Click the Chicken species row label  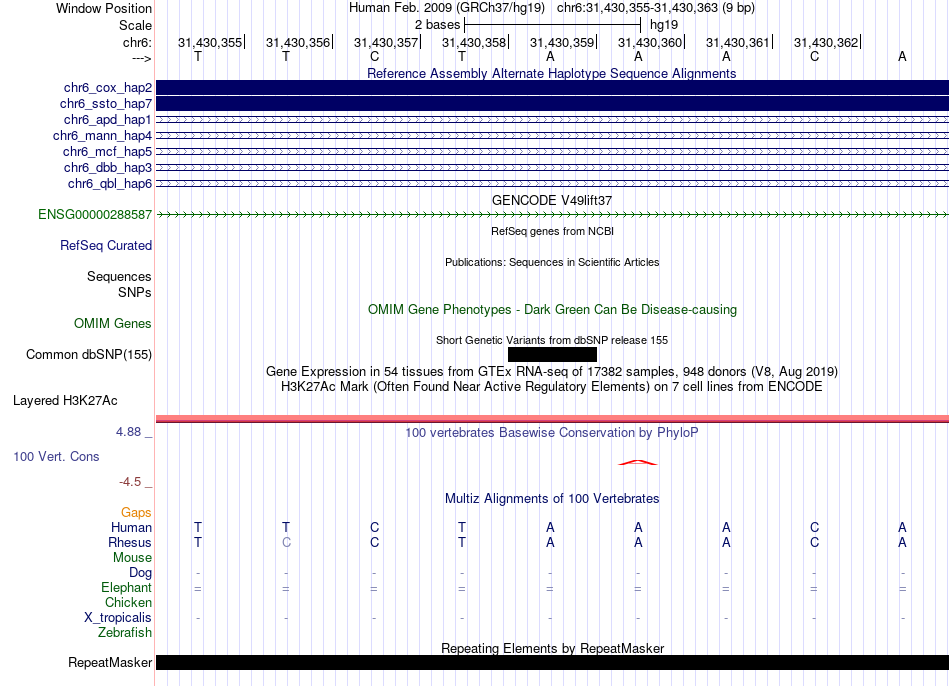tap(128, 602)
